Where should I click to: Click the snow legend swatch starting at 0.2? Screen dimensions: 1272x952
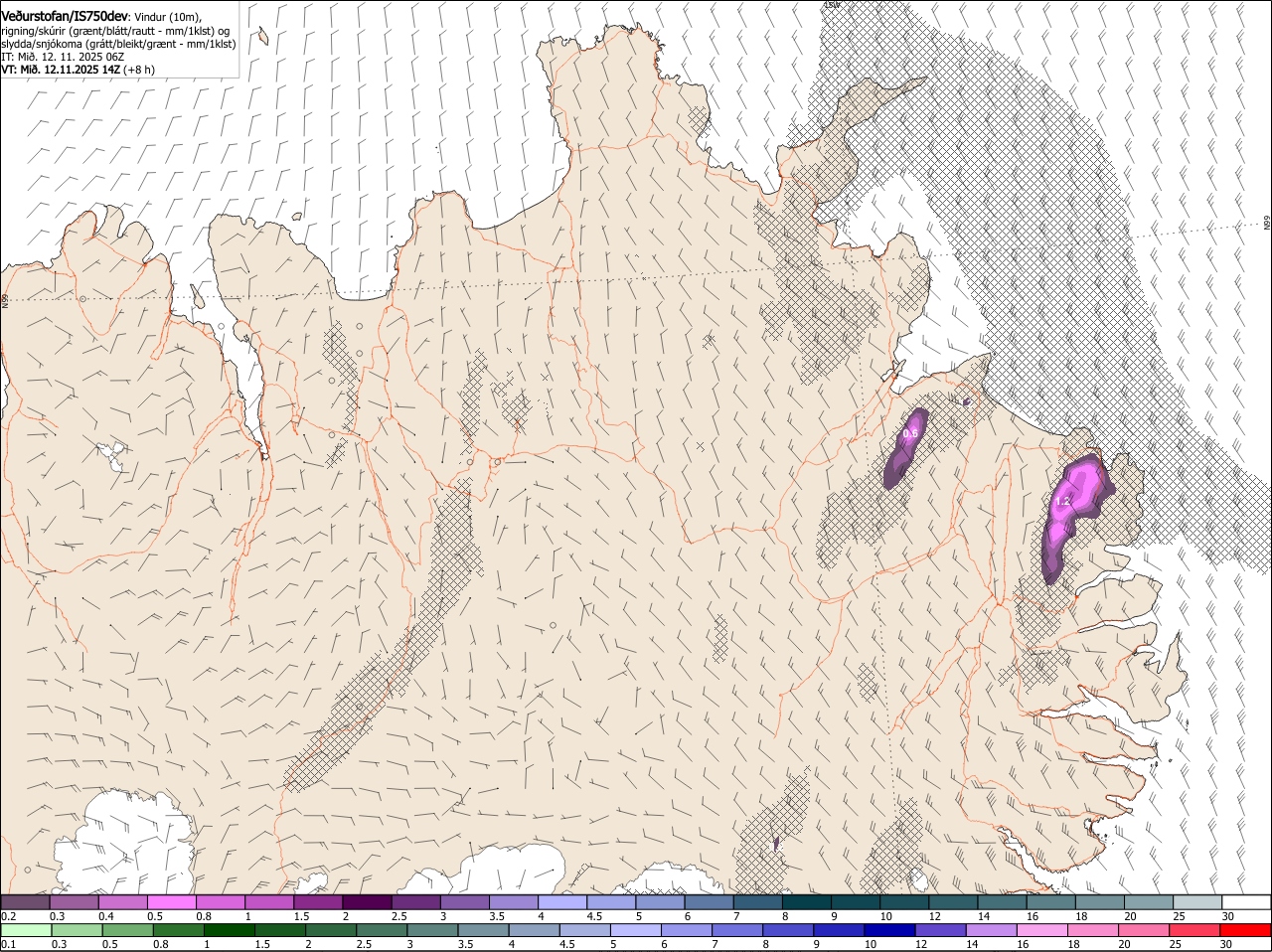point(25,902)
